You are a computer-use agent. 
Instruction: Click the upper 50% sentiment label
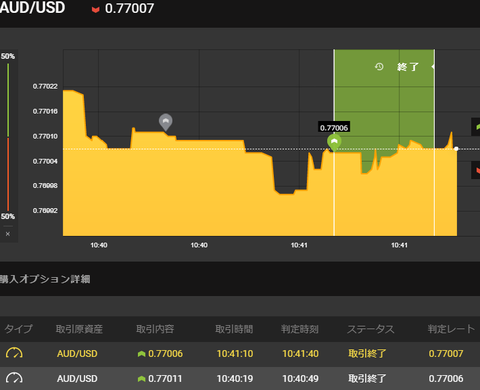point(8,56)
